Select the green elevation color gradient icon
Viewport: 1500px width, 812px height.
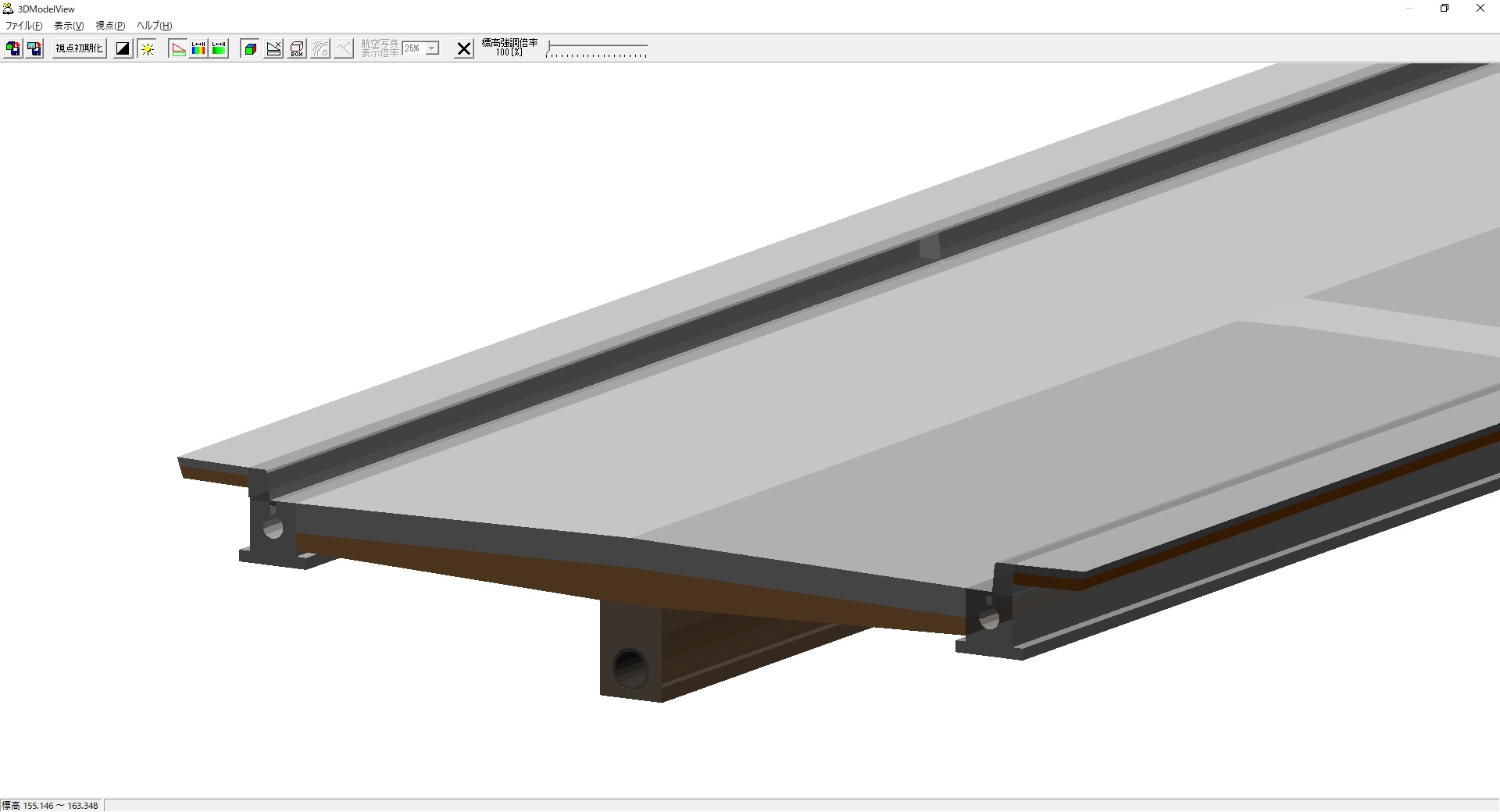coord(219,48)
